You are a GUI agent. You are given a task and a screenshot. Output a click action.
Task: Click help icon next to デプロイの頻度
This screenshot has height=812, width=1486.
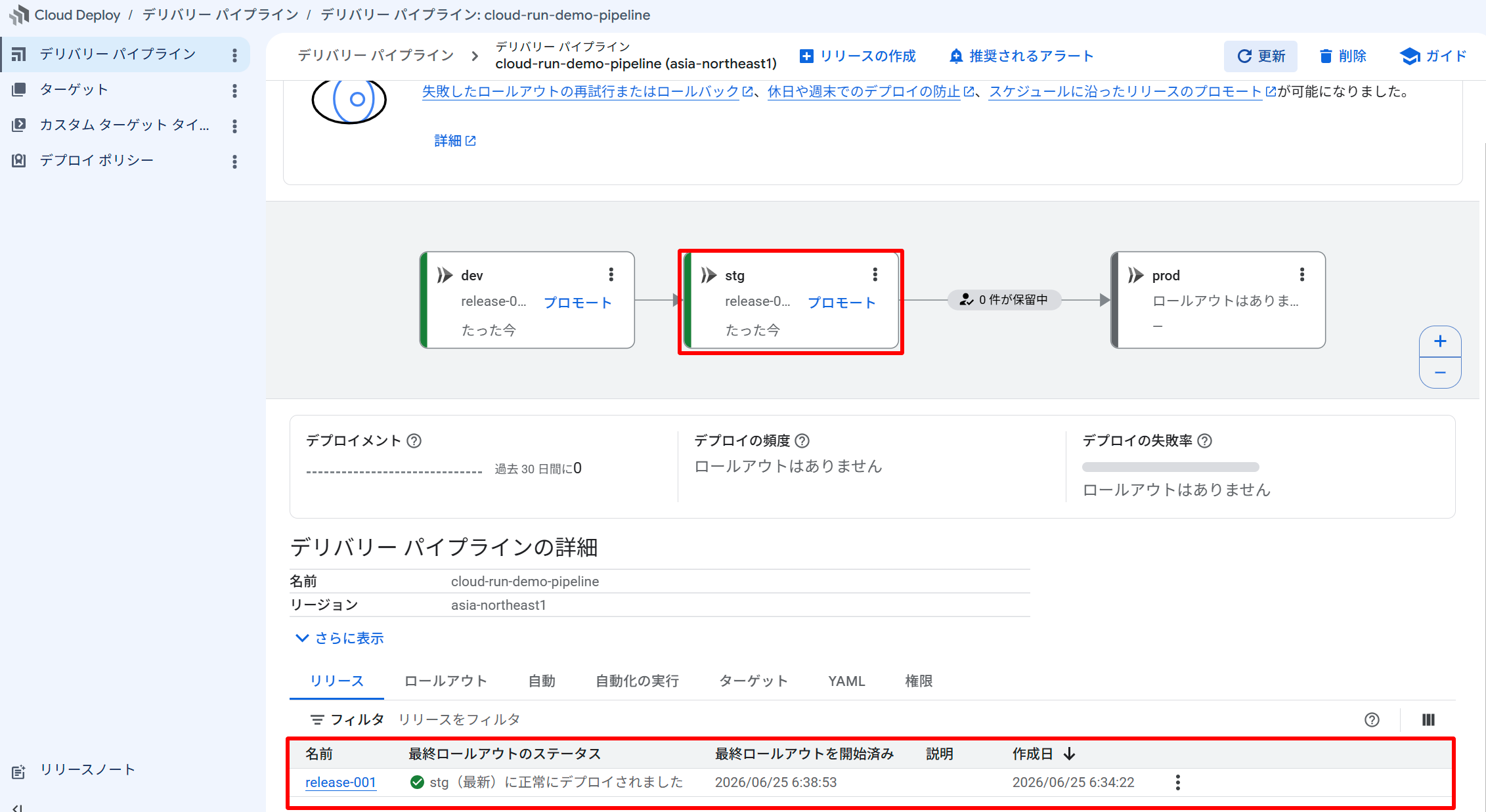click(802, 440)
